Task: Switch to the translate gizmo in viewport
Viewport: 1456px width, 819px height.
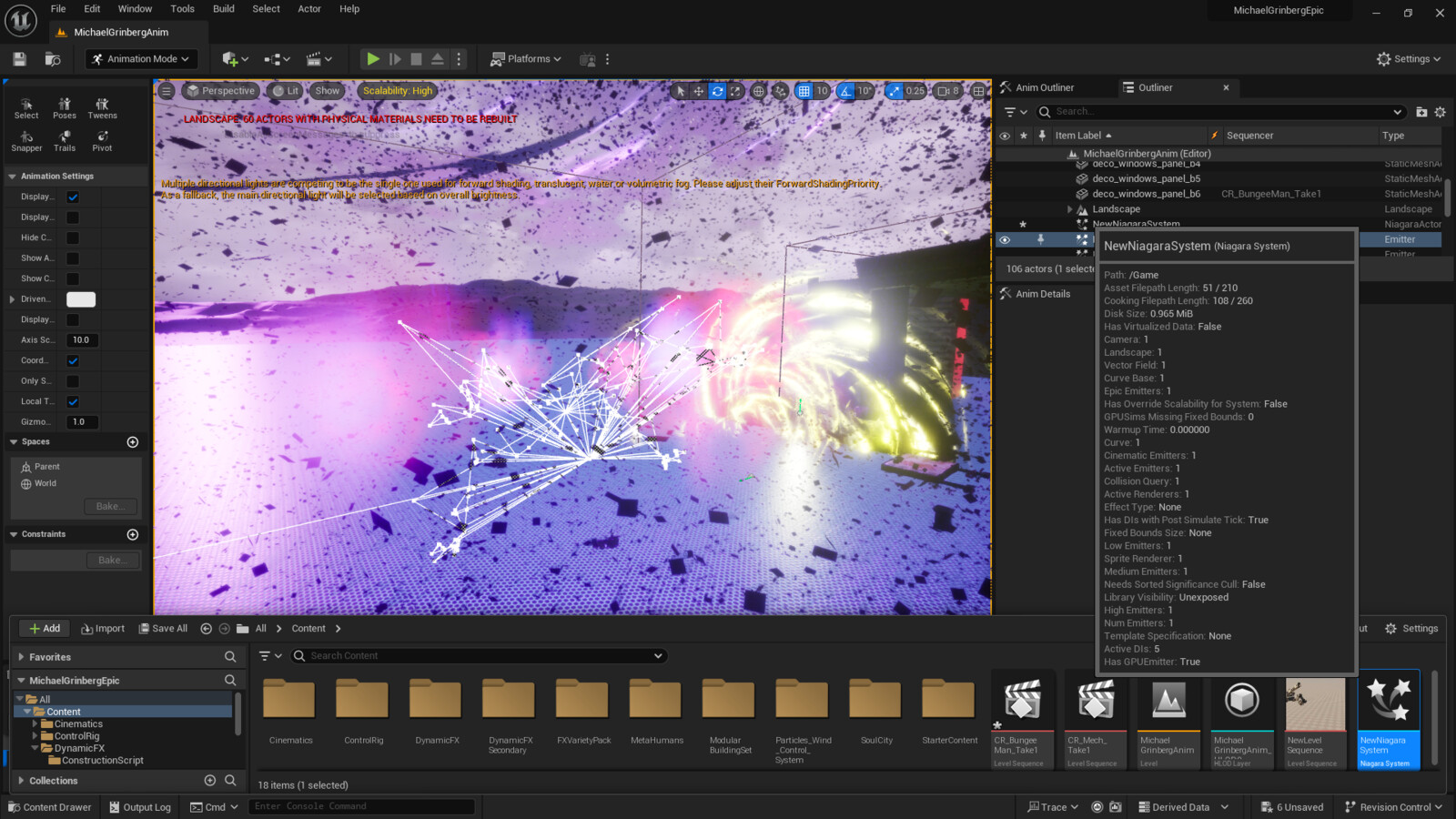Action: 698,91
